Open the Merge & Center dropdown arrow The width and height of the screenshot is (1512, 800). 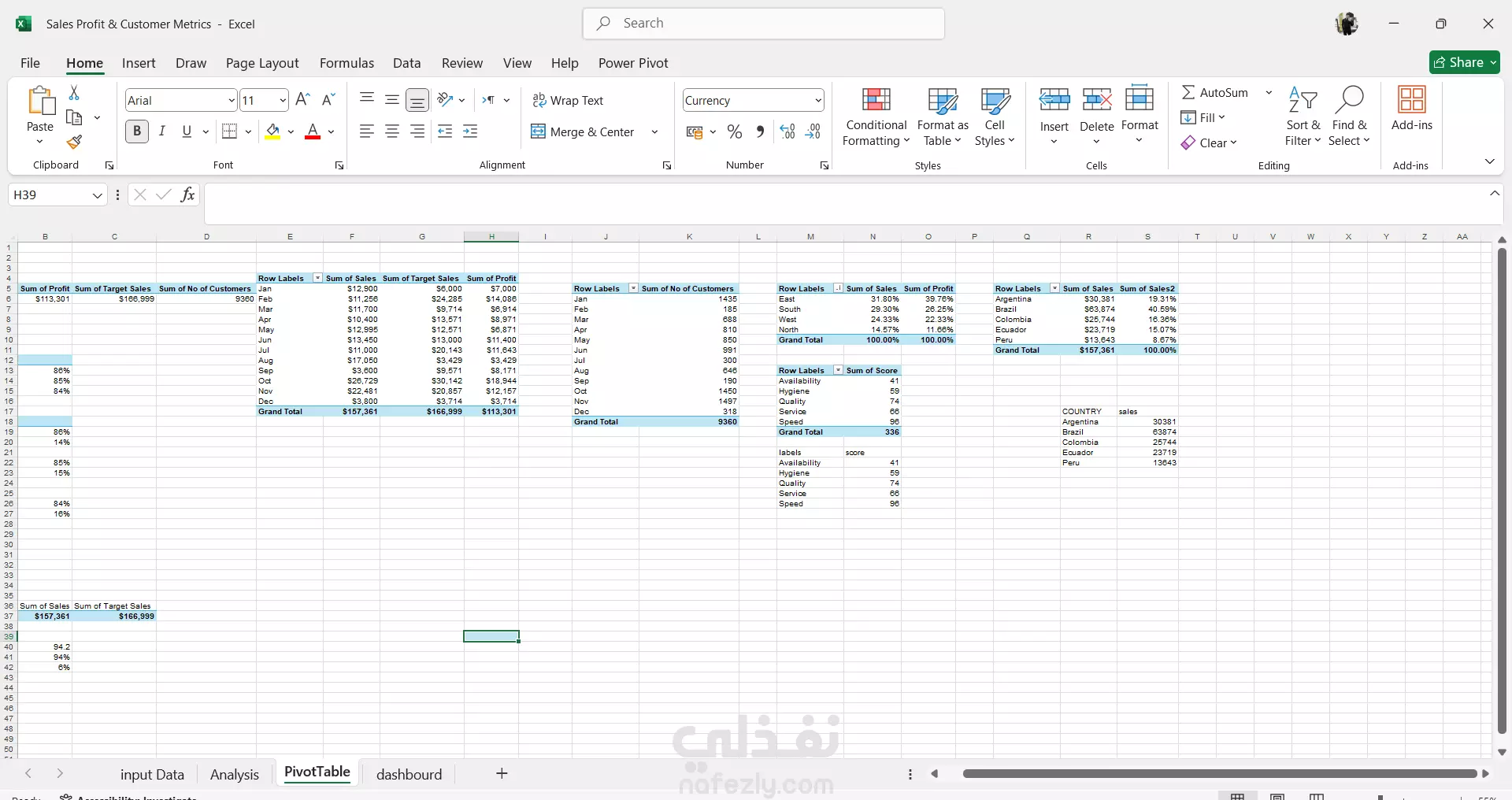click(x=654, y=132)
